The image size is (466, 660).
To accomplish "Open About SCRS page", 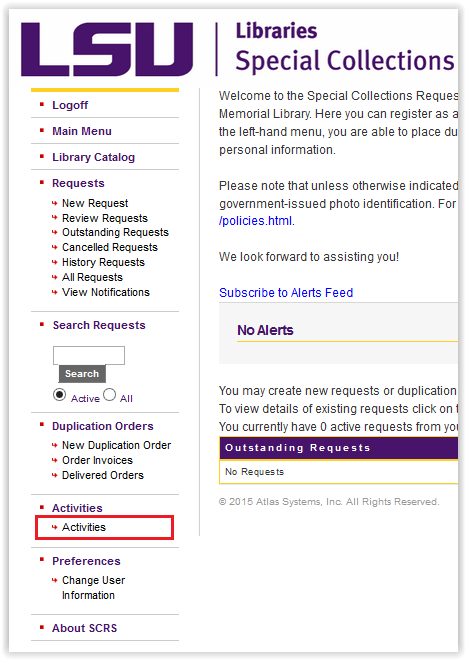I will [x=85, y=628].
